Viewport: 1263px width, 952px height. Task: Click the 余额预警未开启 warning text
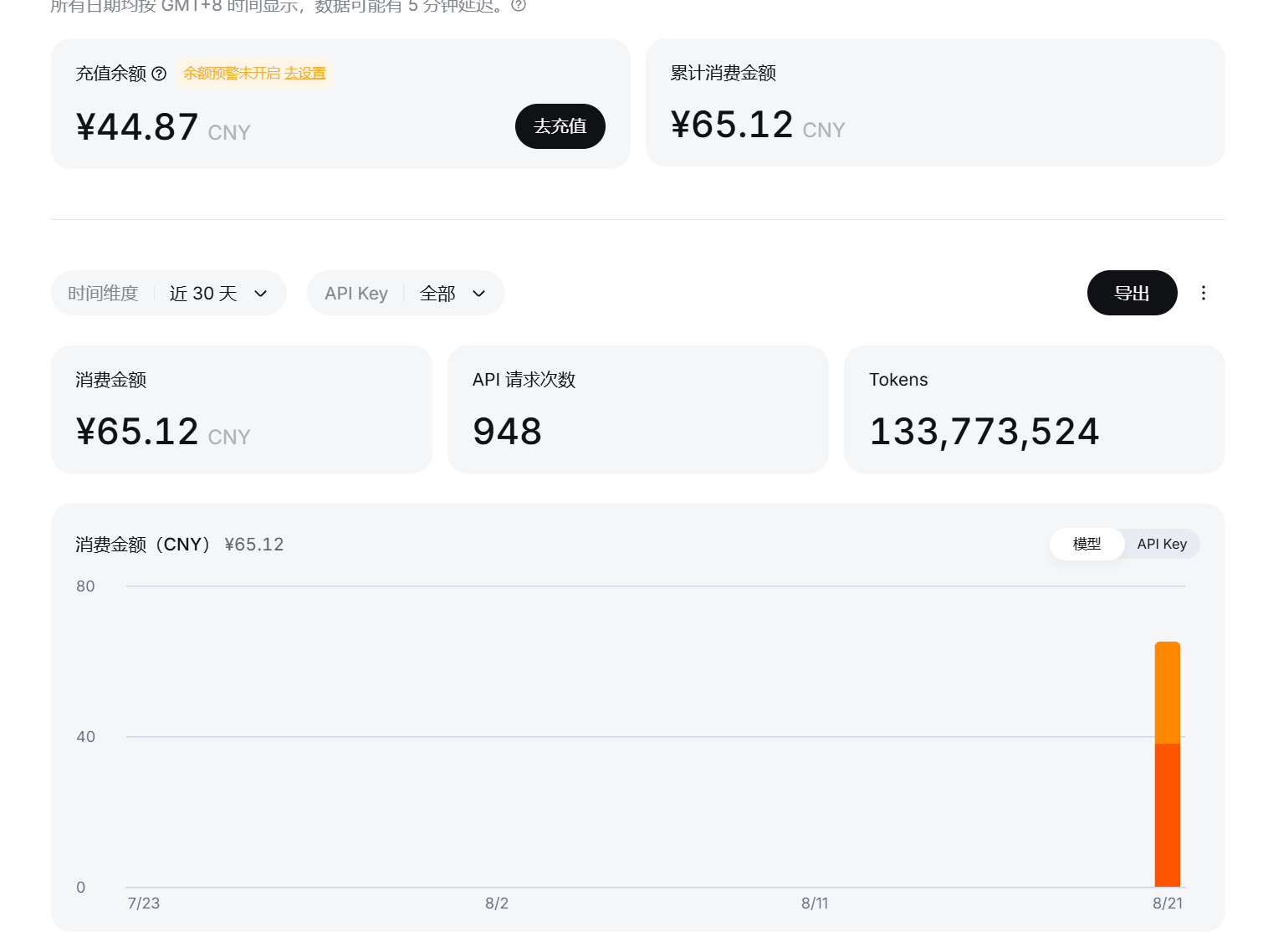click(x=232, y=74)
